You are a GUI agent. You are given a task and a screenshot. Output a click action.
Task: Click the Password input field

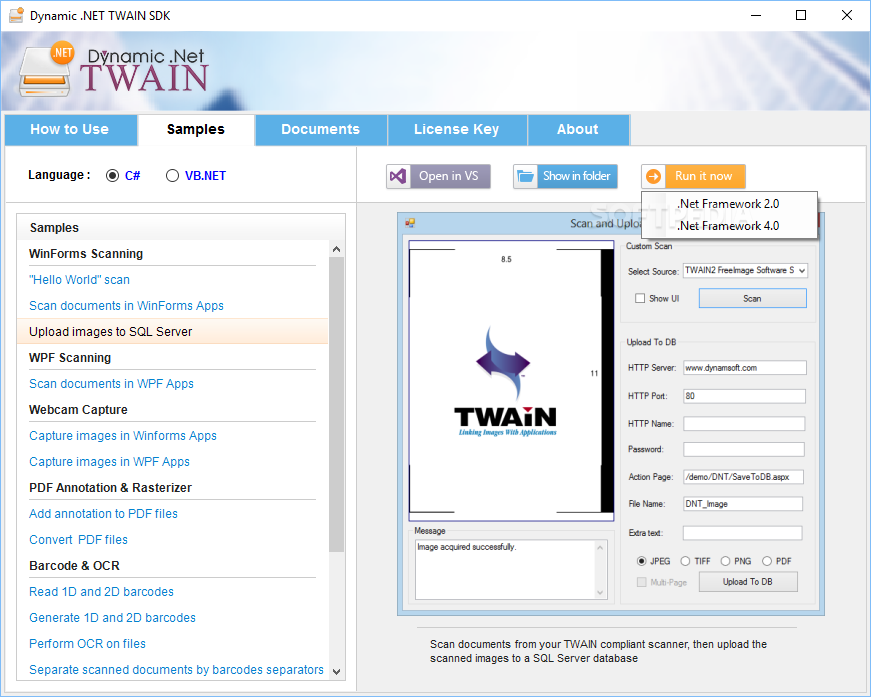744,449
